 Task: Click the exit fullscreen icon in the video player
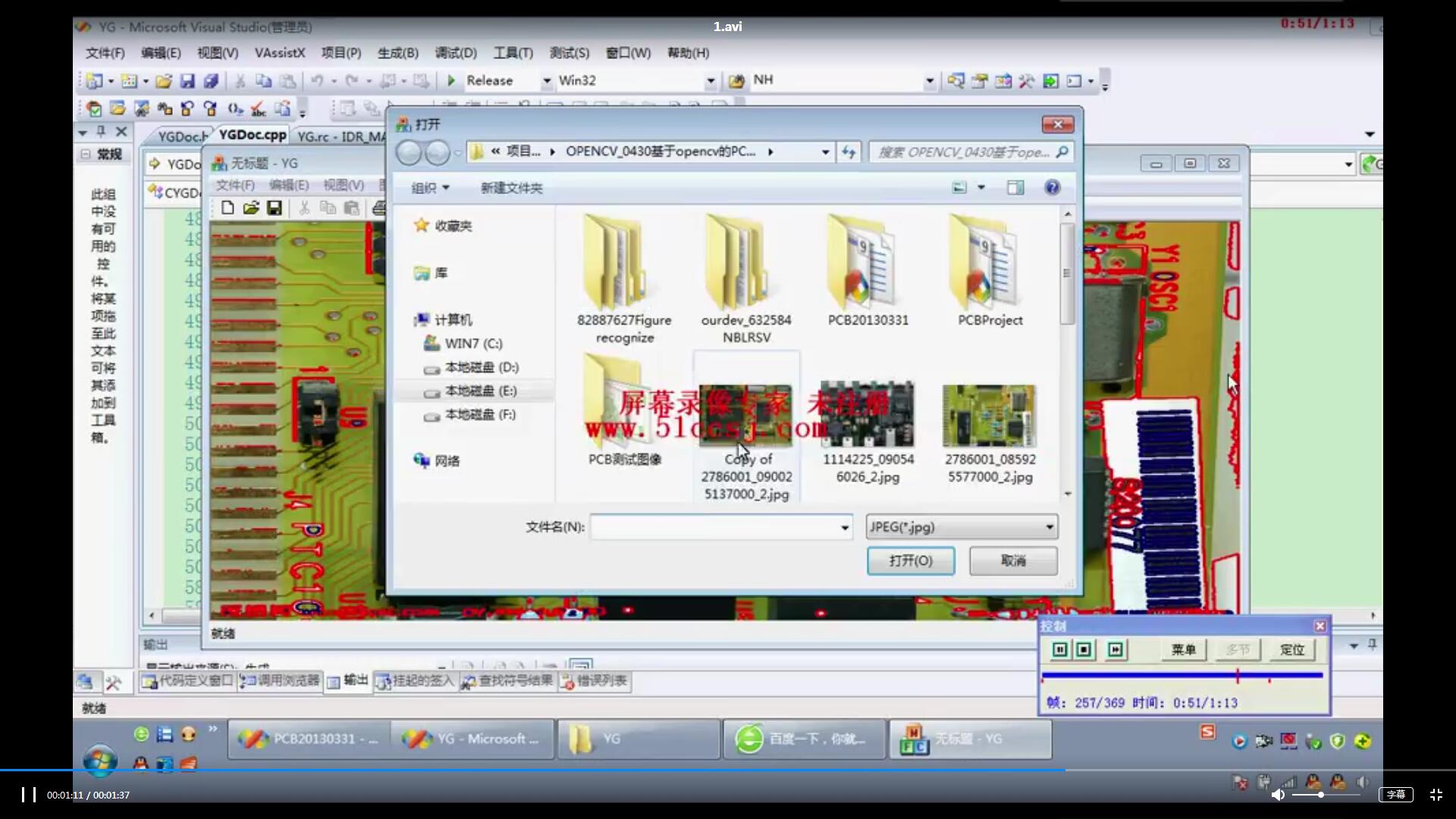[x=1436, y=795]
